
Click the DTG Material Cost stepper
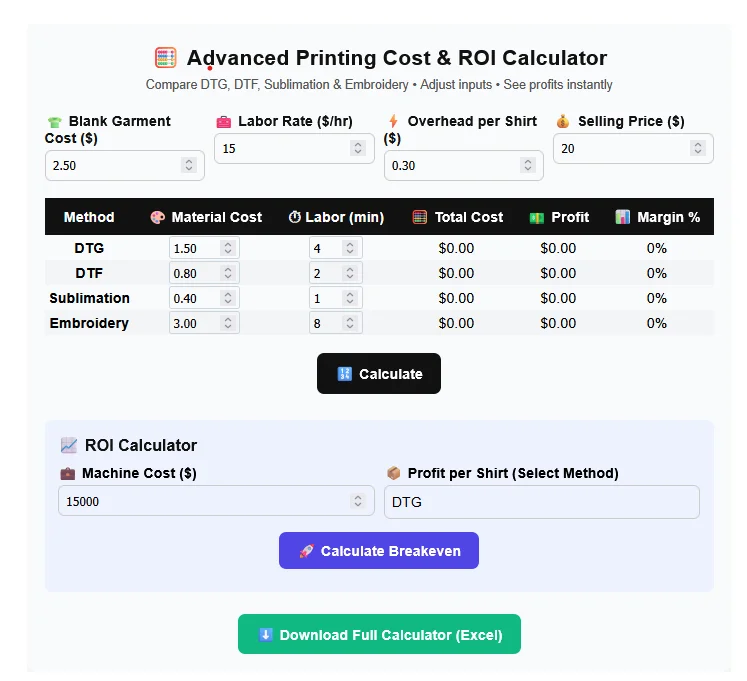(x=228, y=248)
